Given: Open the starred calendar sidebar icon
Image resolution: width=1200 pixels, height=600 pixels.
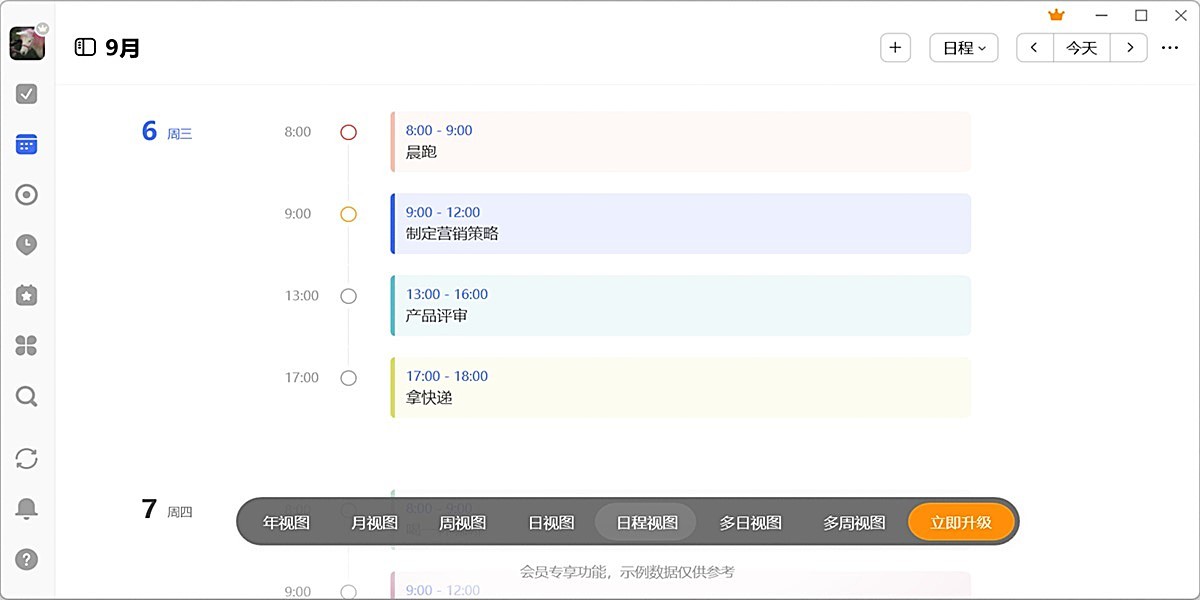Looking at the screenshot, I should (27, 295).
